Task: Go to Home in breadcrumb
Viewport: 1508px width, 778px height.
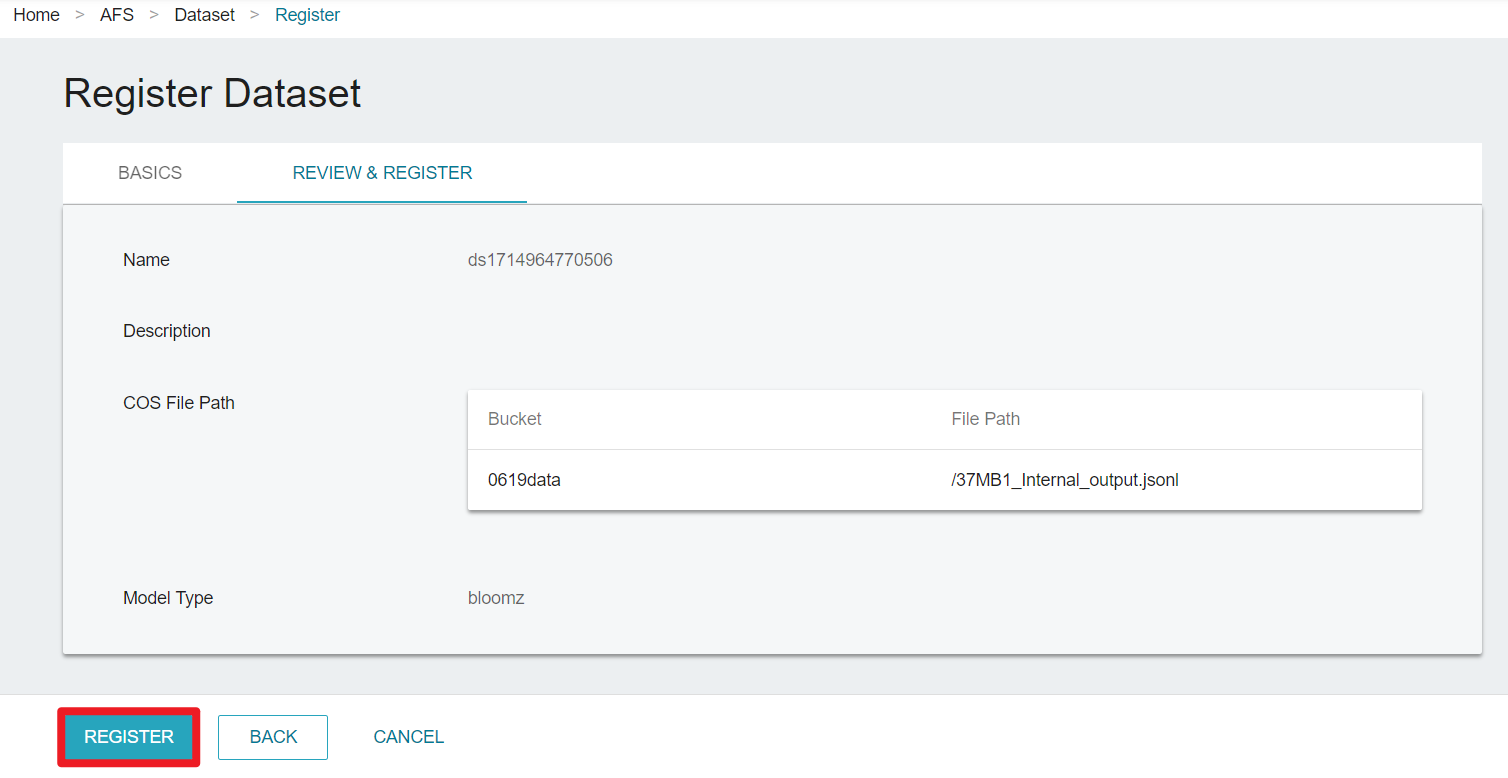Action: pos(37,15)
